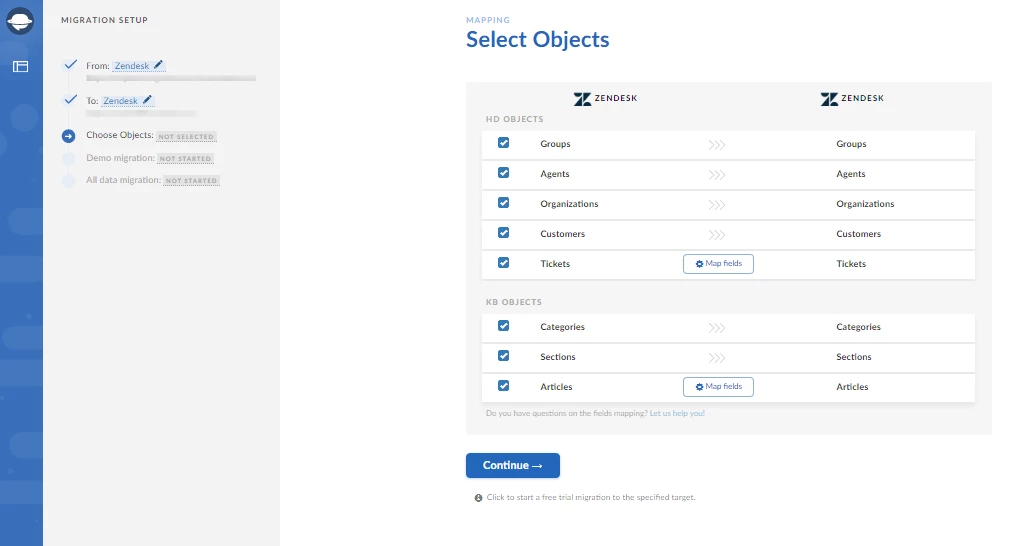Click the Groups row arrows indicator
This screenshot has height=546, width=1034.
[717, 145]
